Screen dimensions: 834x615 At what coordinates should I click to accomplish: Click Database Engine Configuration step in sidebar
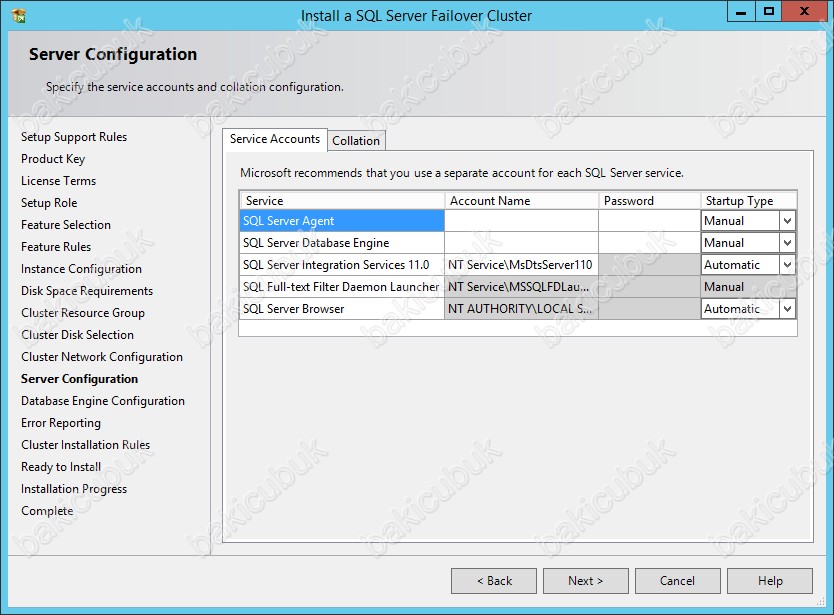pos(103,401)
